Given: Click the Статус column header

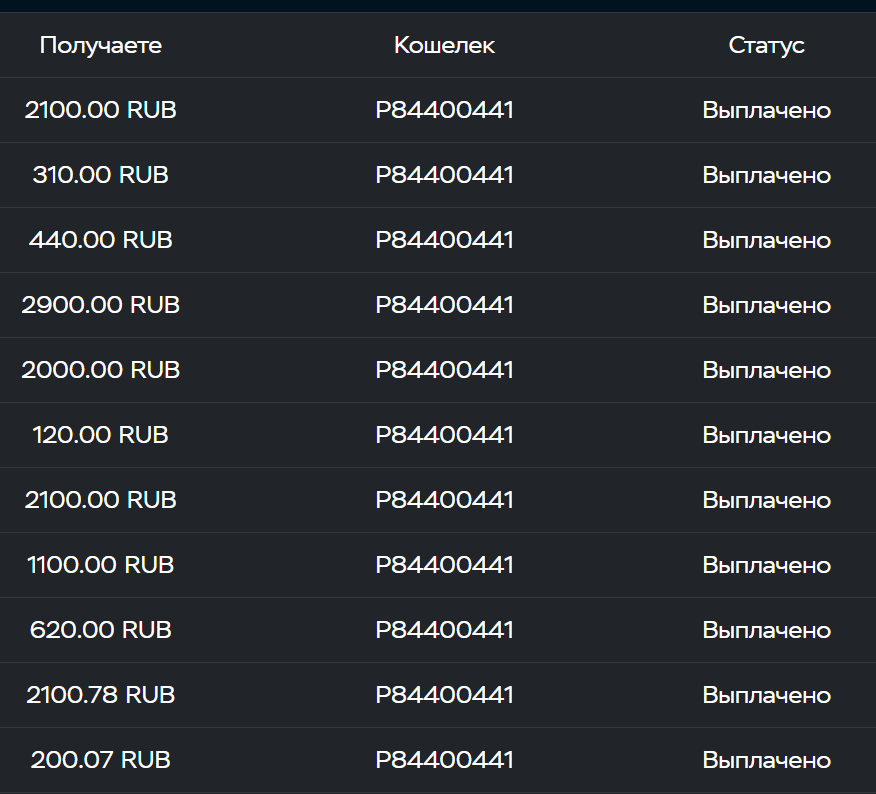Looking at the screenshot, I should pyautogui.click(x=766, y=45).
